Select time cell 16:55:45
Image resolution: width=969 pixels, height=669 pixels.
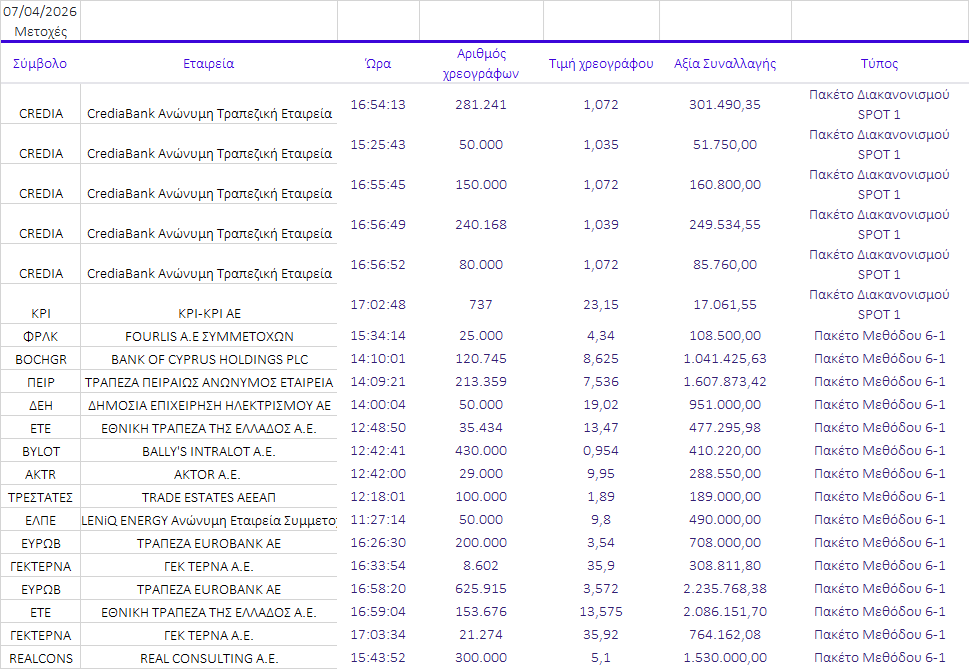[378, 185]
